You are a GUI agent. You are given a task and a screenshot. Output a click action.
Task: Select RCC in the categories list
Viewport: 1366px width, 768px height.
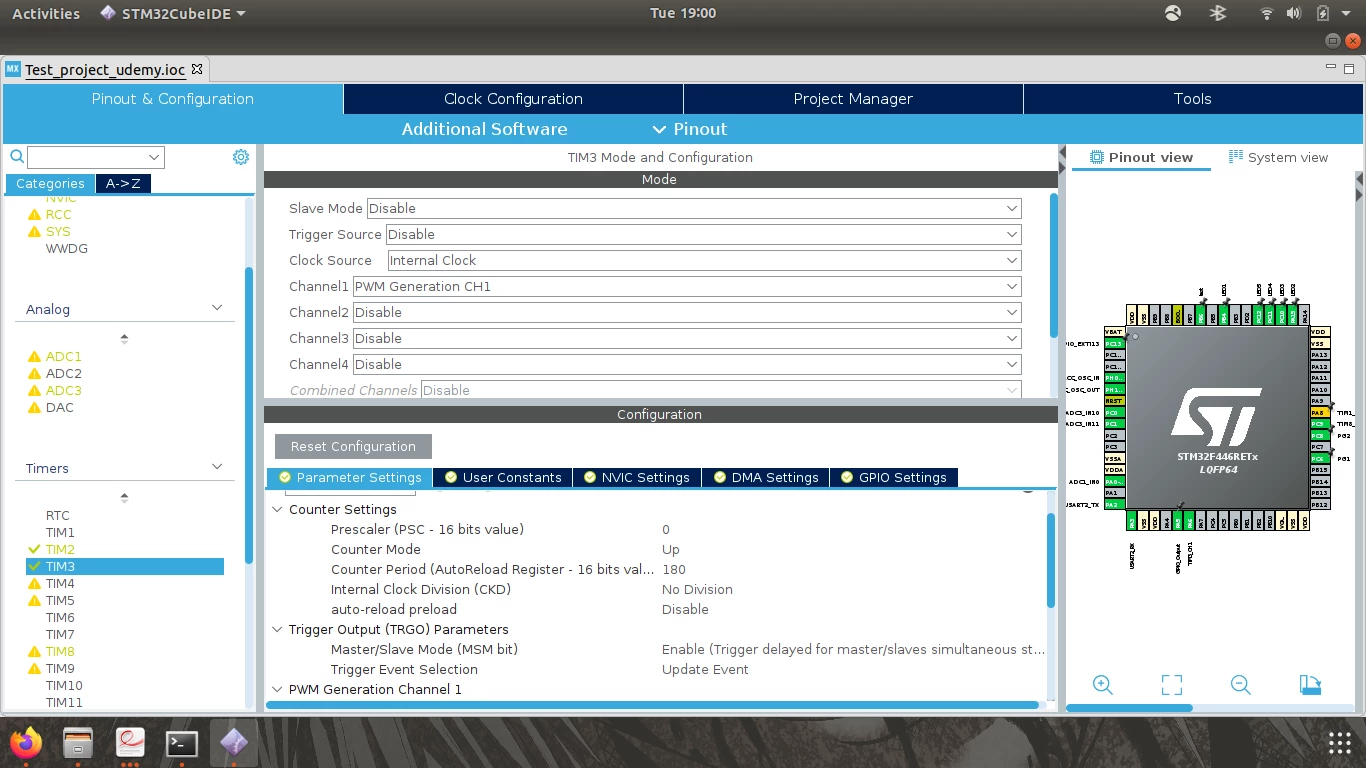58,214
